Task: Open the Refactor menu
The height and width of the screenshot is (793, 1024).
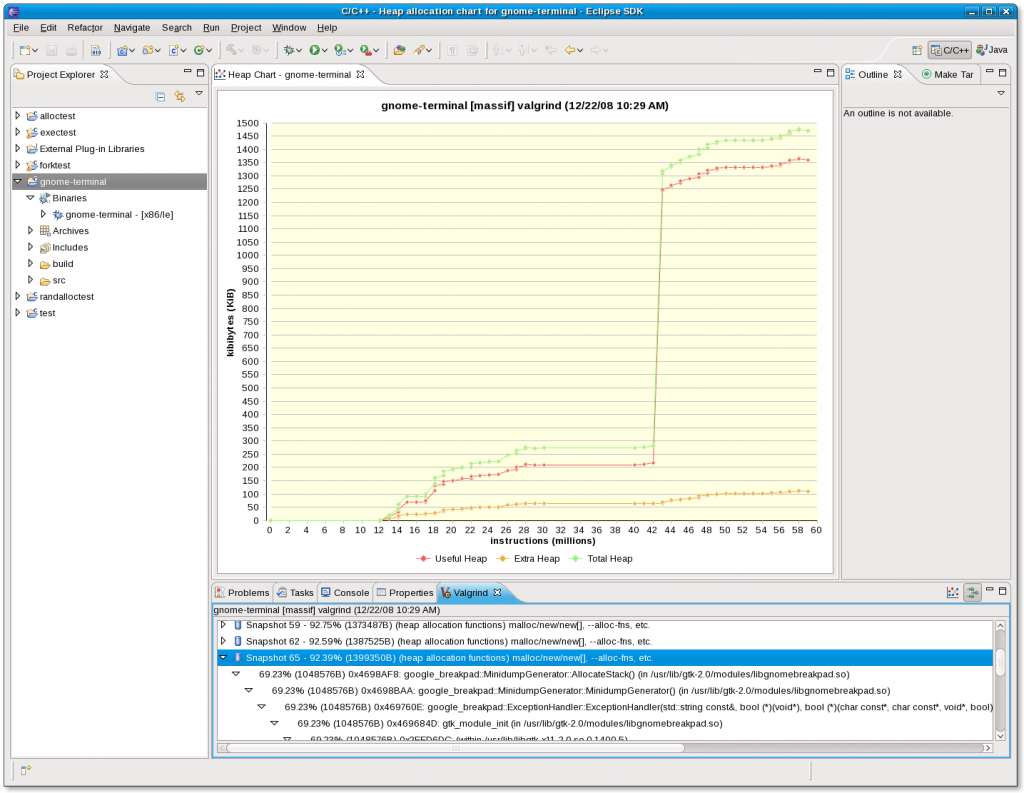Action: 85,27
